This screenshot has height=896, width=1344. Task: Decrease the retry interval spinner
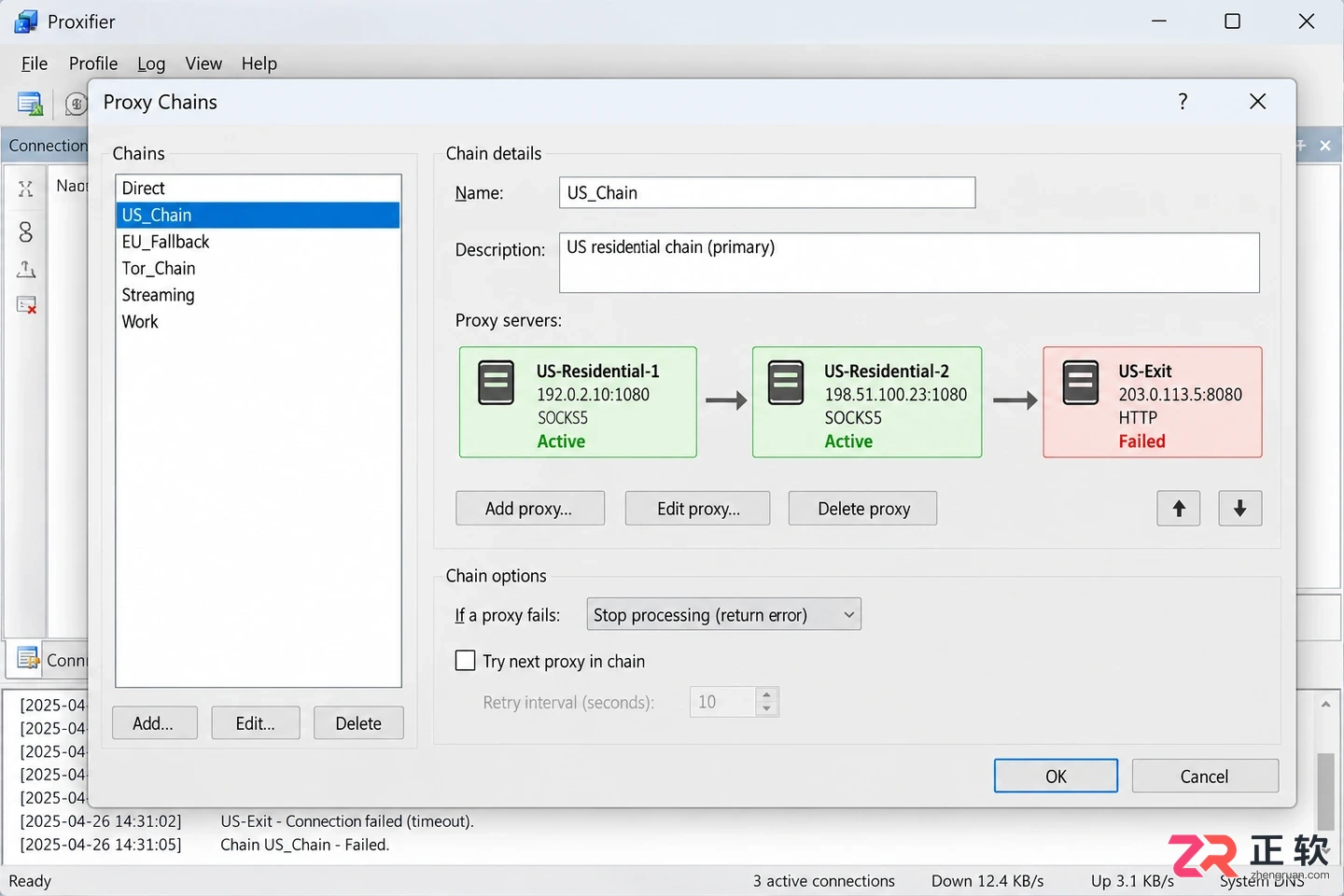(766, 709)
